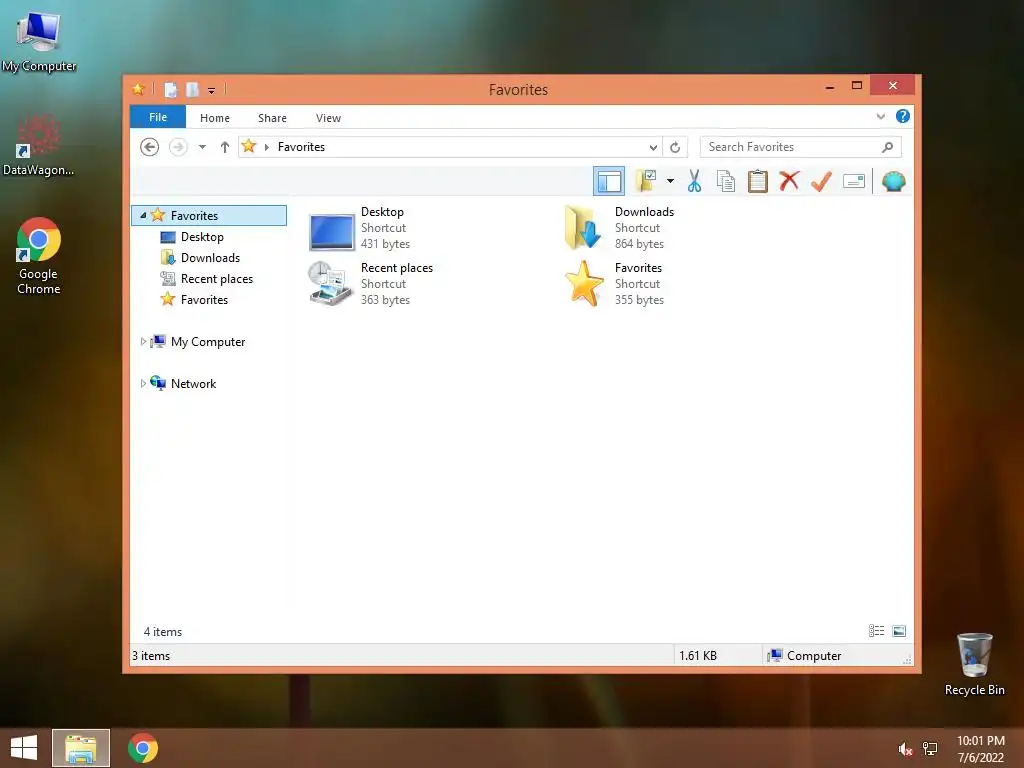Click the breadcrumb arrow before Favorites
Screen dimensions: 1024x768
[x=266, y=147]
